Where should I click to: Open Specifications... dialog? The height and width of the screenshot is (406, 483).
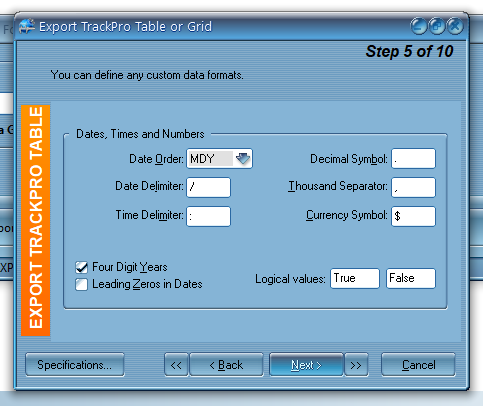point(75,365)
